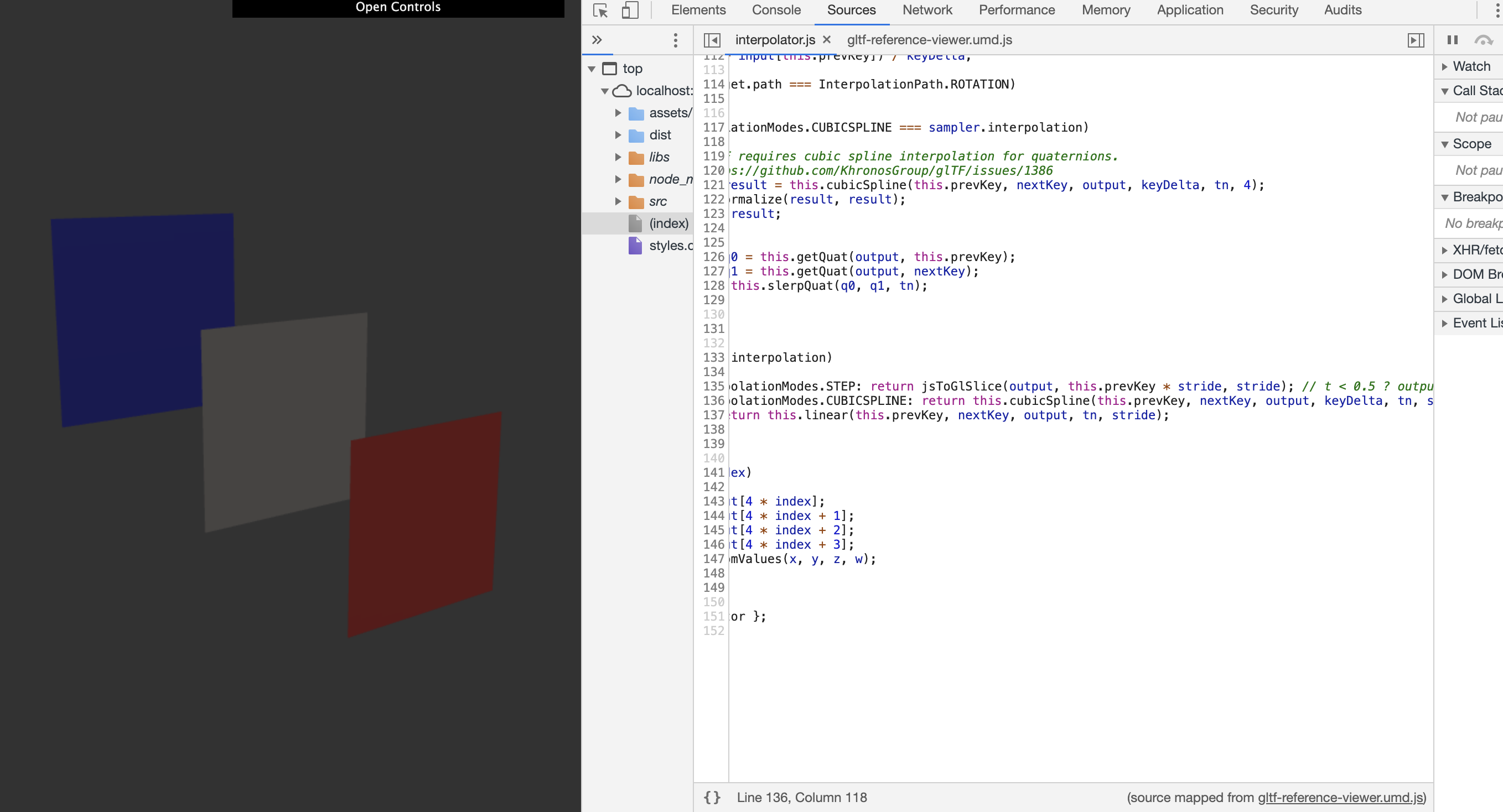Click the Open Controls button

point(398,8)
